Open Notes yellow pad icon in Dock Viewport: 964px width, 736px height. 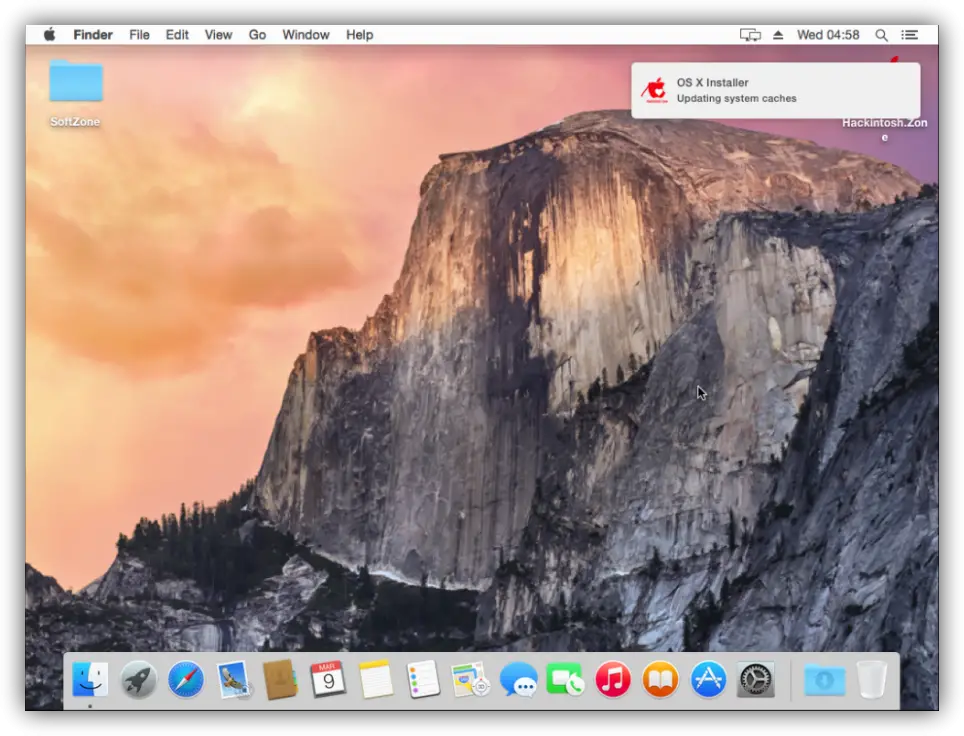[x=376, y=679]
